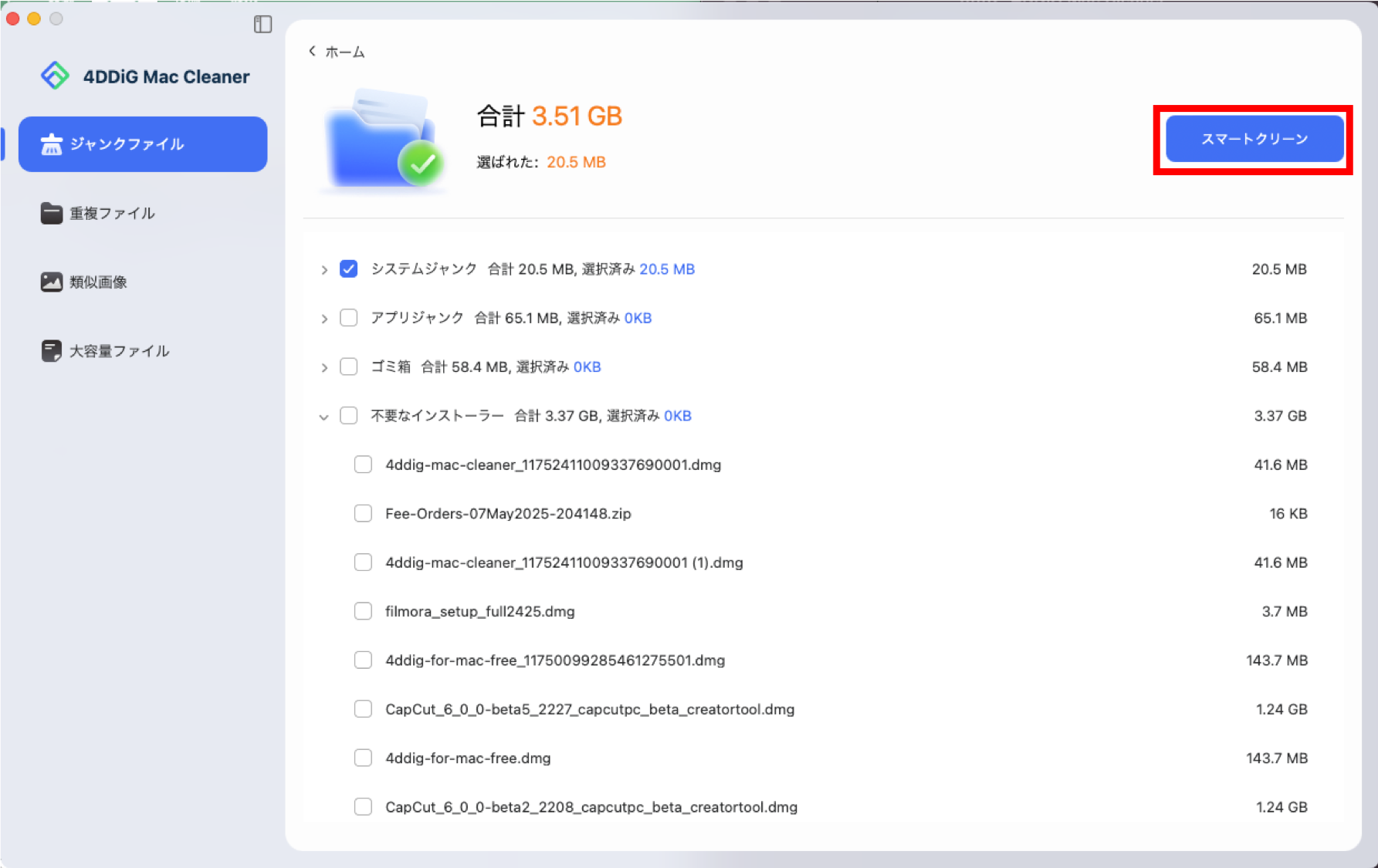Image resolution: width=1378 pixels, height=868 pixels.
Task: Check the CapCut beta5_2227 dmg checkbox
Action: click(363, 709)
